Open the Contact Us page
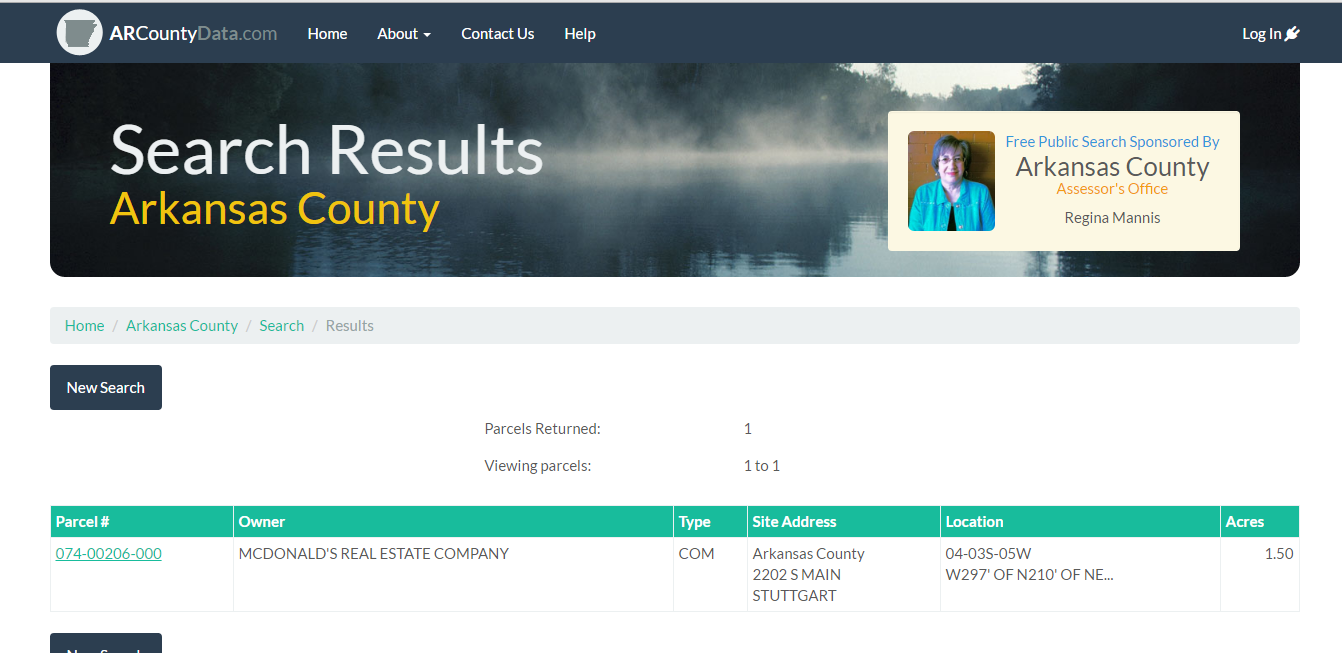The height and width of the screenshot is (653, 1342). point(497,33)
